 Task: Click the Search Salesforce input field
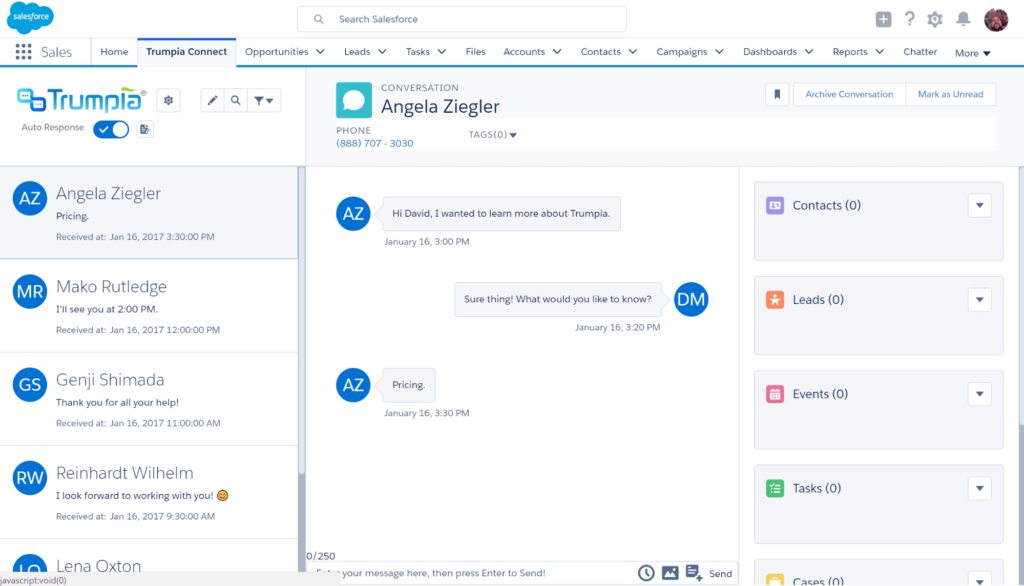point(461,19)
